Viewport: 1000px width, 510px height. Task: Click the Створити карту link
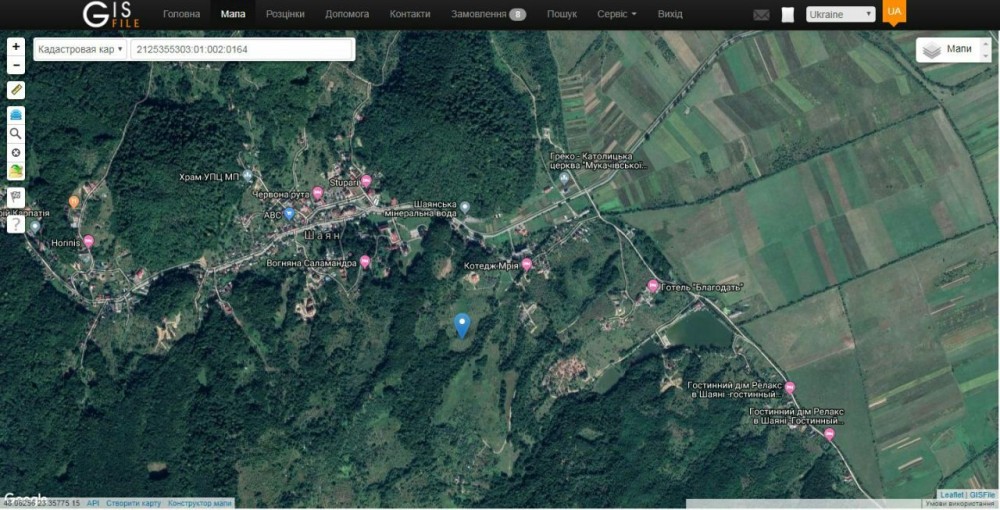(133, 504)
